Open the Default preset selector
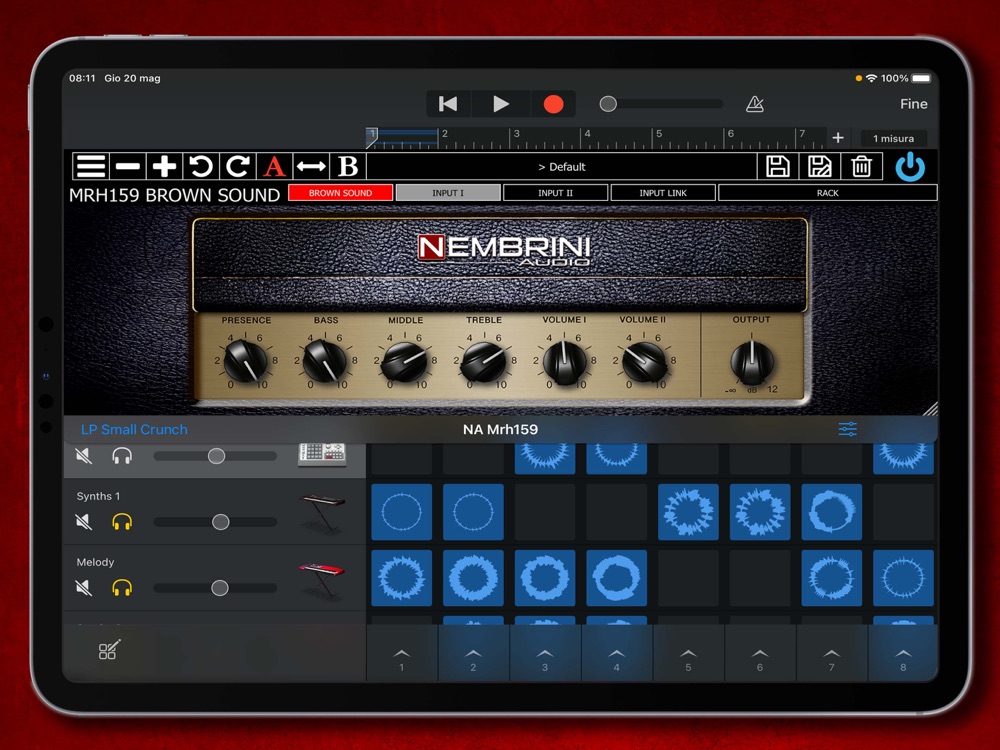Screen dimensions: 1000x750 pyautogui.click(x=561, y=166)
